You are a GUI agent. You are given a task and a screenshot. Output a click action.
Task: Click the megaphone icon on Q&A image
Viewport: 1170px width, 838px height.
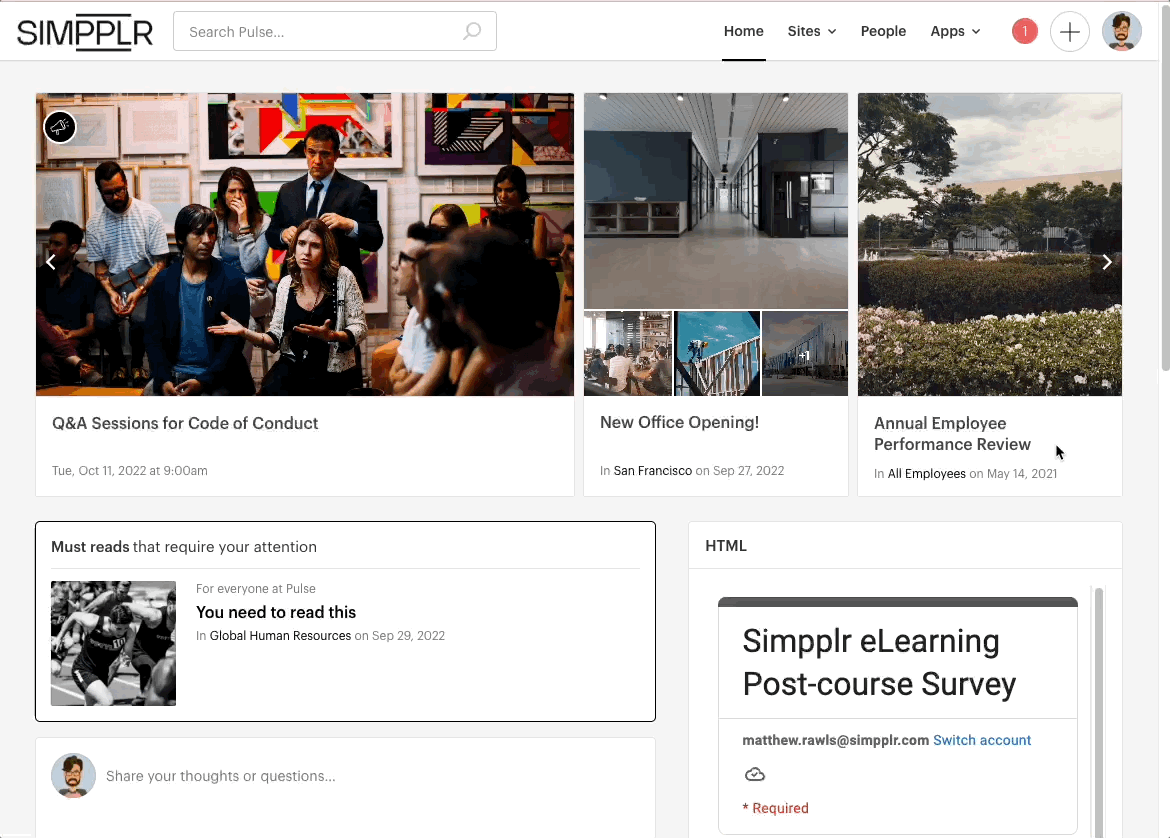click(x=60, y=127)
